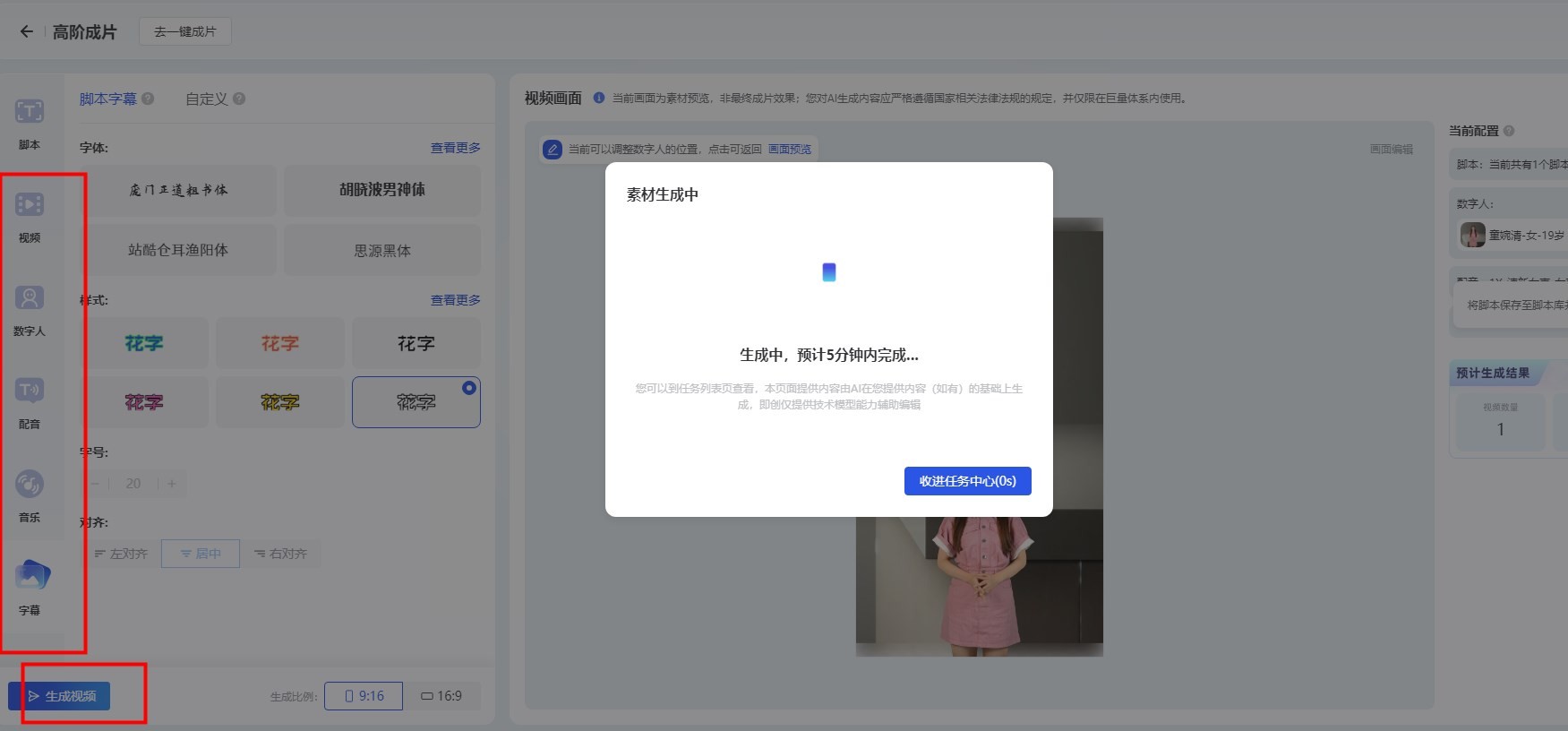This screenshot has width=1568, height=731.
Task: Expand more fonts via 查看更多 in 字体
Action: (x=455, y=148)
